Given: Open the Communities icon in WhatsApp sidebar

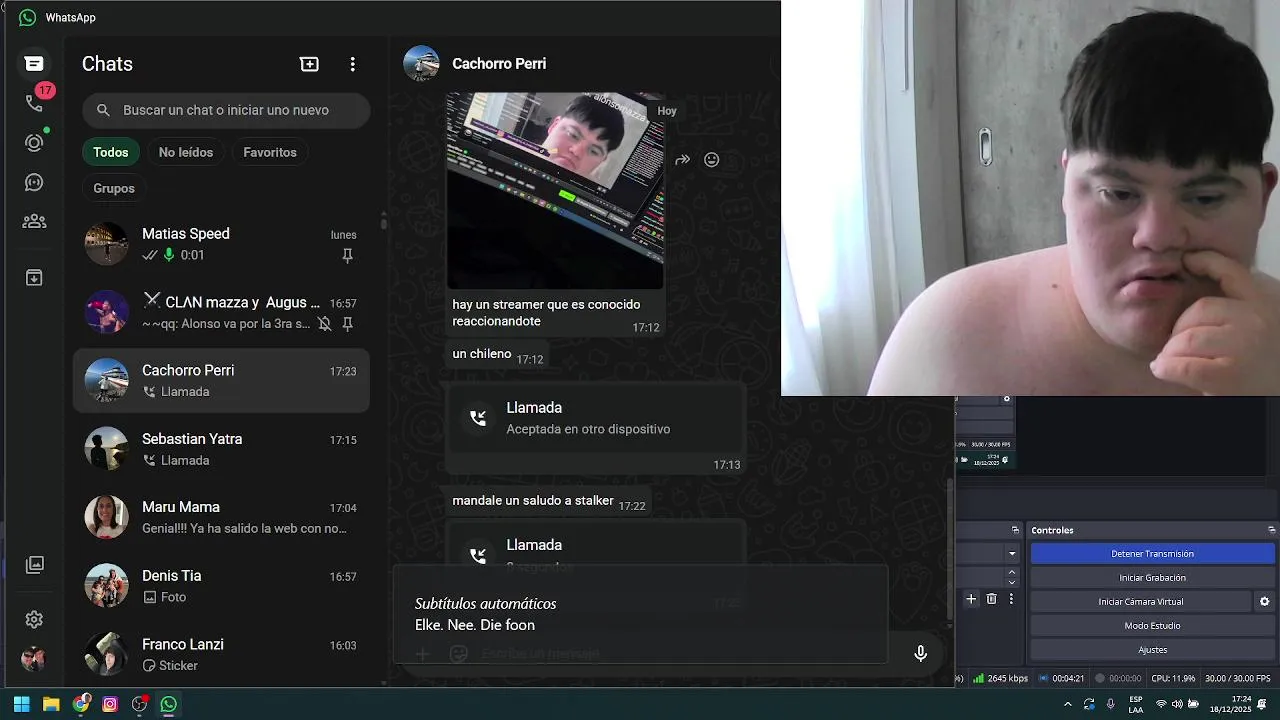Looking at the screenshot, I should pyautogui.click(x=34, y=222).
